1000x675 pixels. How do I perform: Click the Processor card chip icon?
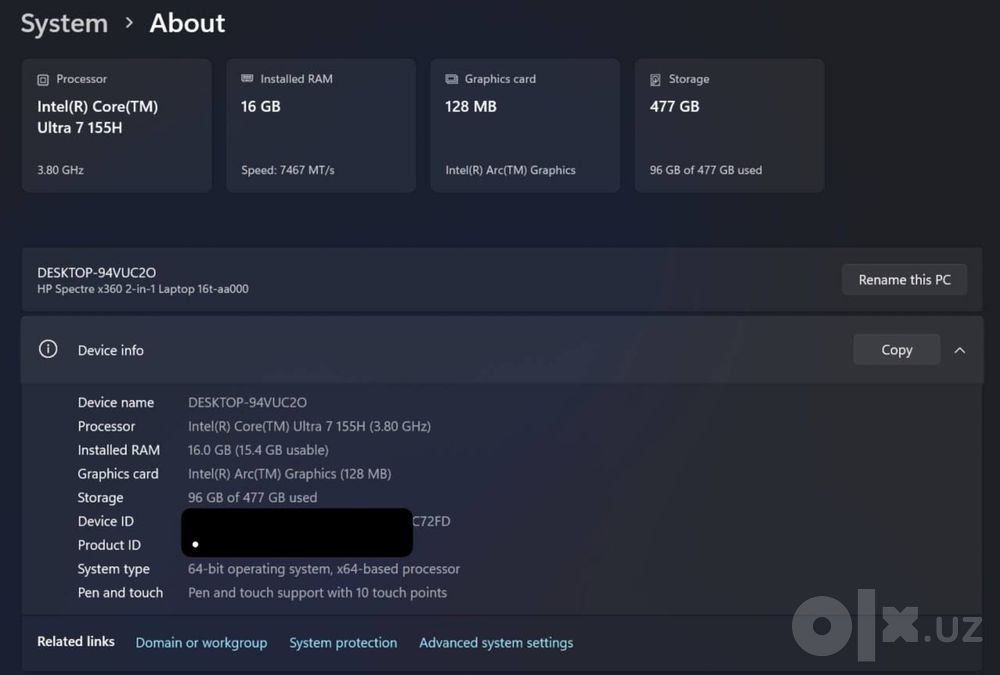point(43,80)
